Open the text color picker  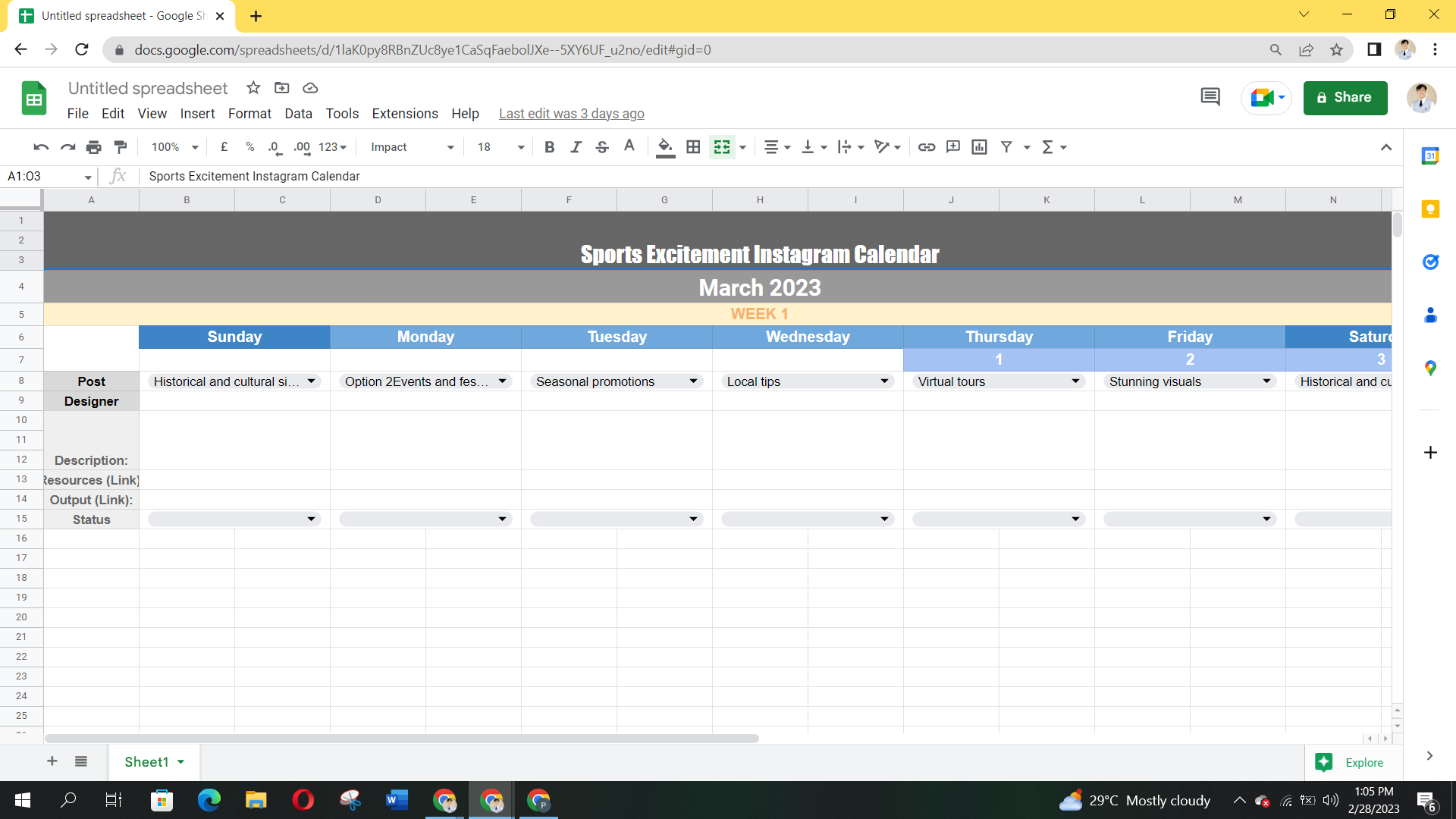point(629,147)
